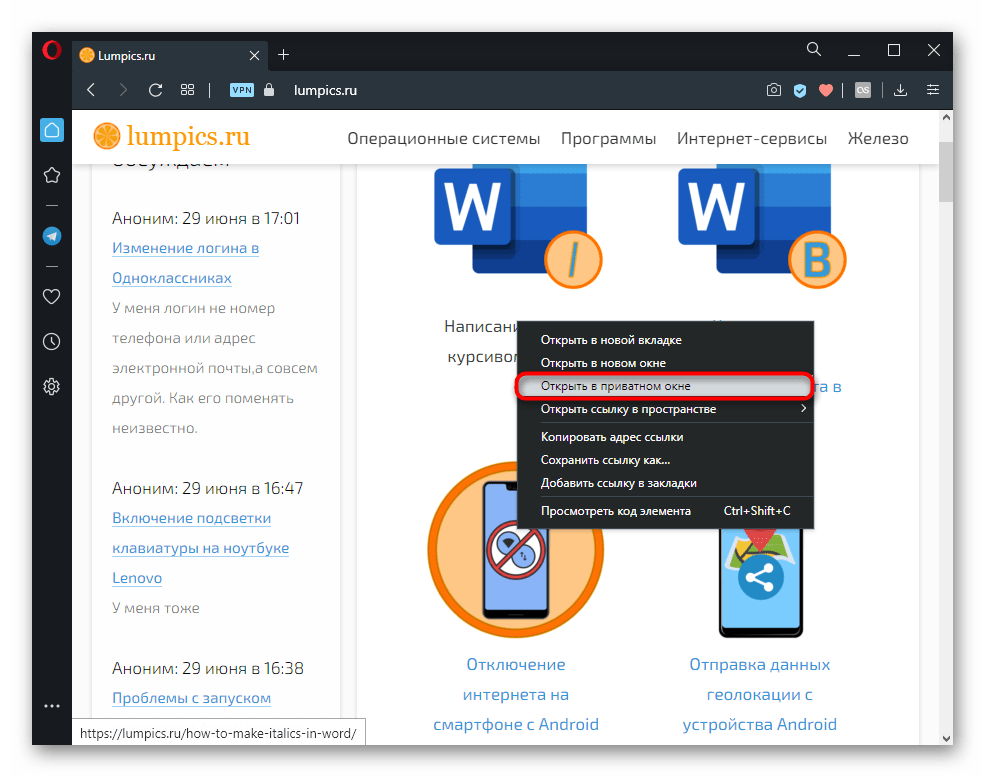The image size is (985, 777).
Task: Open sidebar settings gear icon
Action: [x=52, y=386]
